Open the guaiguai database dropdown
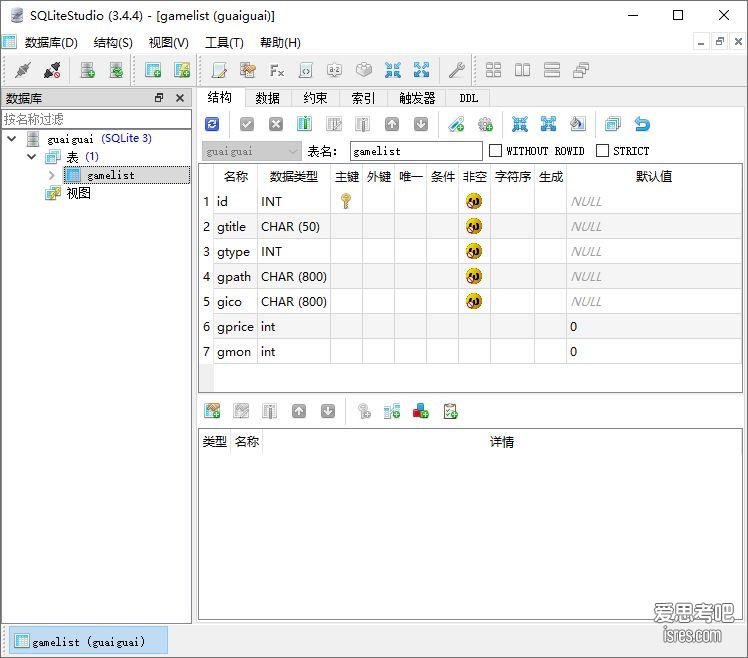Viewport: 748px width, 658px height. (251, 151)
